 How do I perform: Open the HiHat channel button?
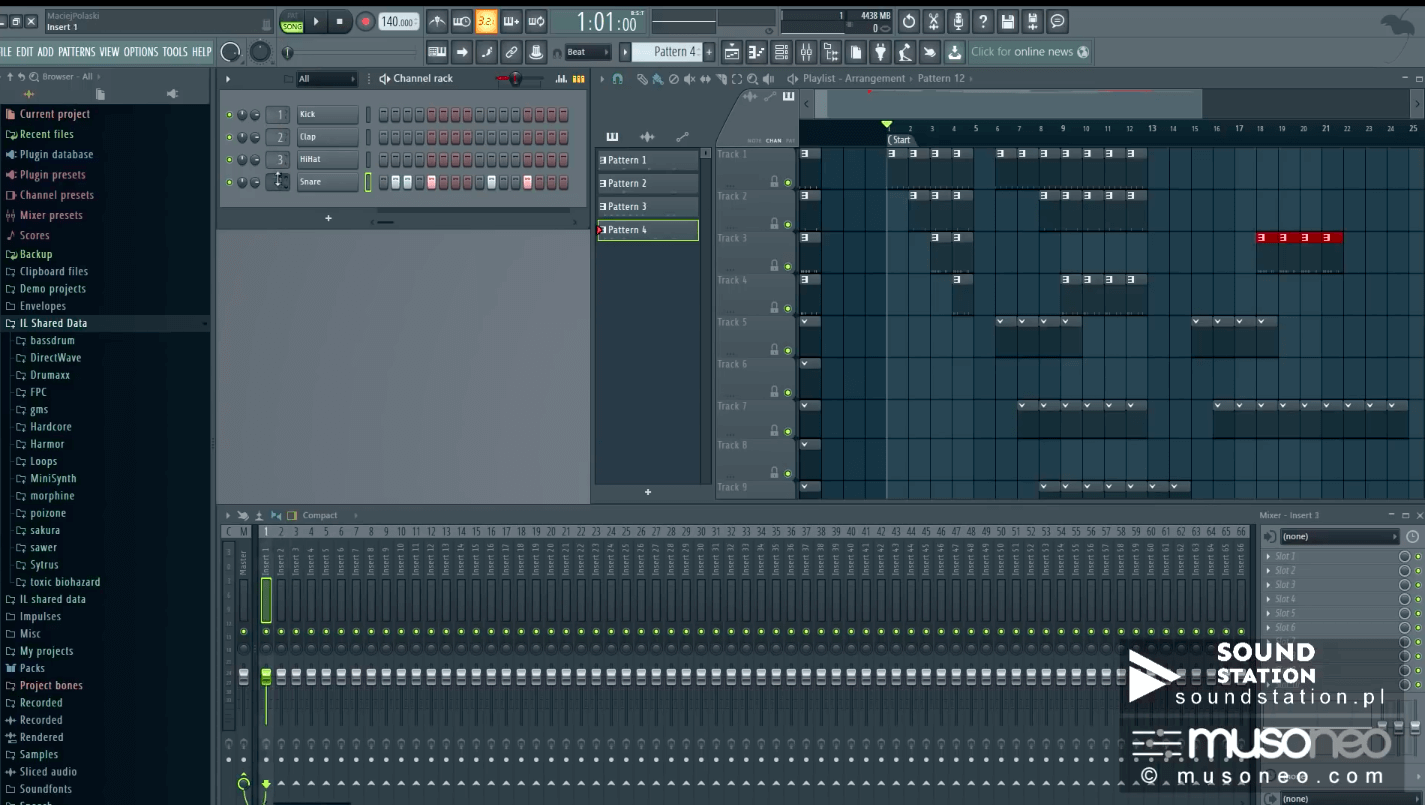tap(327, 160)
